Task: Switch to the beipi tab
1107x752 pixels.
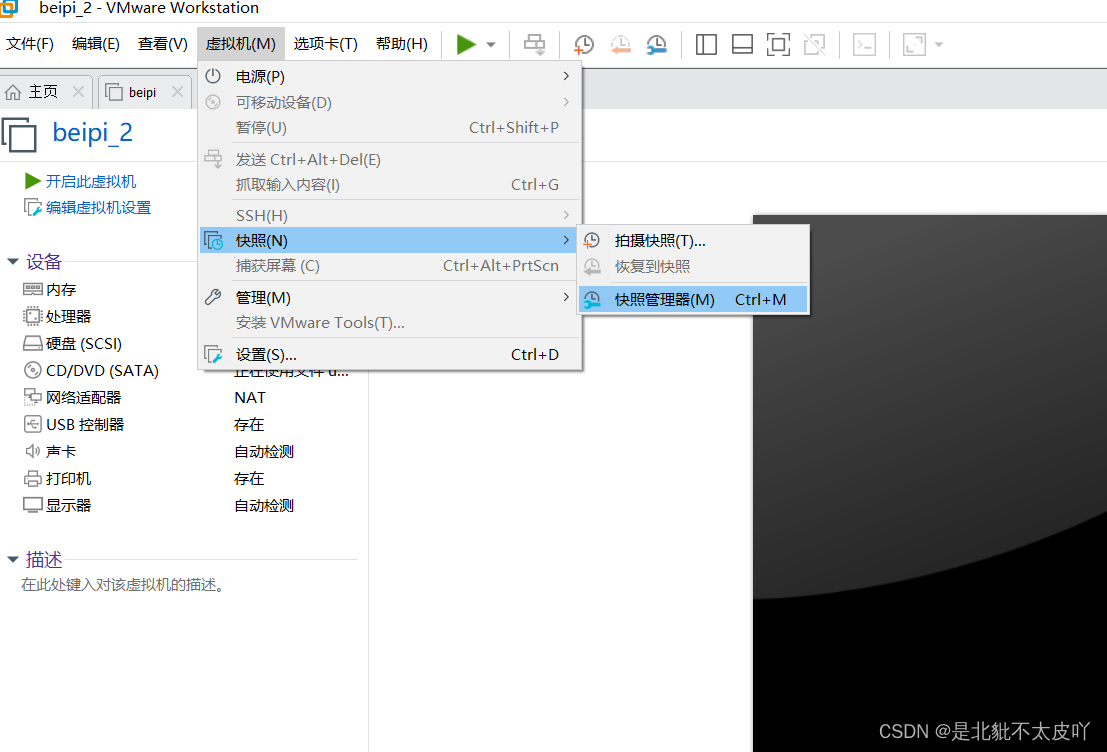Action: [x=142, y=92]
